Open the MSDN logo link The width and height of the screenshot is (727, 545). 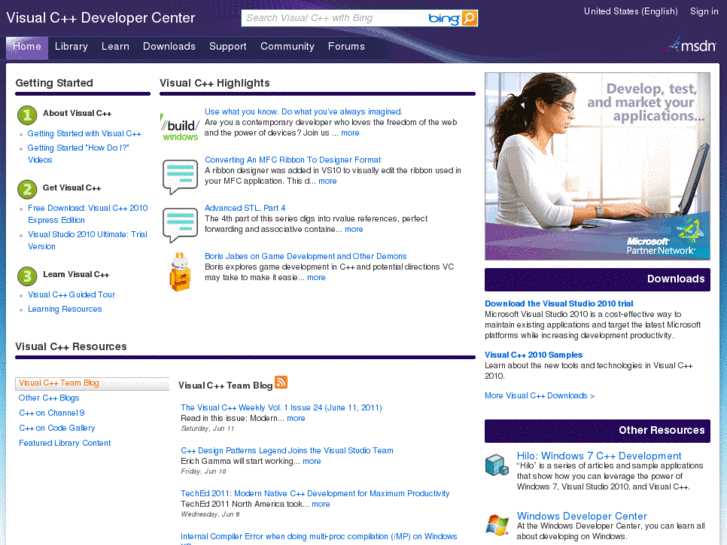click(692, 45)
